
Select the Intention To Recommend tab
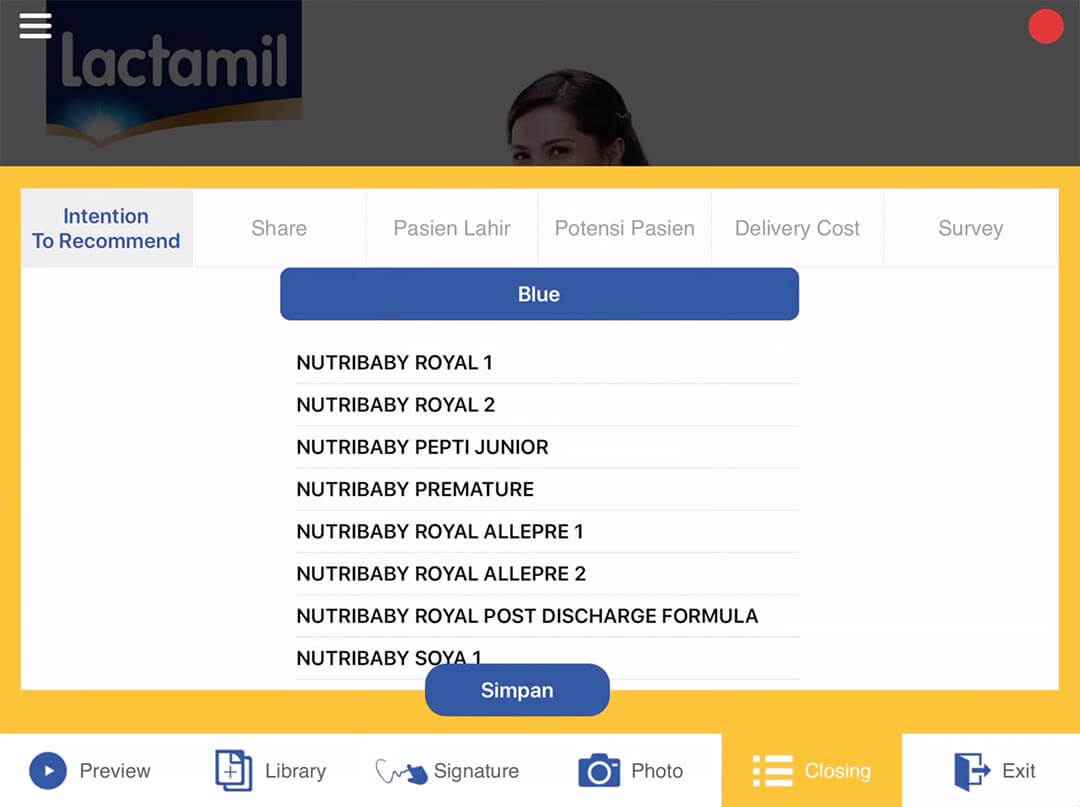pyautogui.click(x=106, y=228)
